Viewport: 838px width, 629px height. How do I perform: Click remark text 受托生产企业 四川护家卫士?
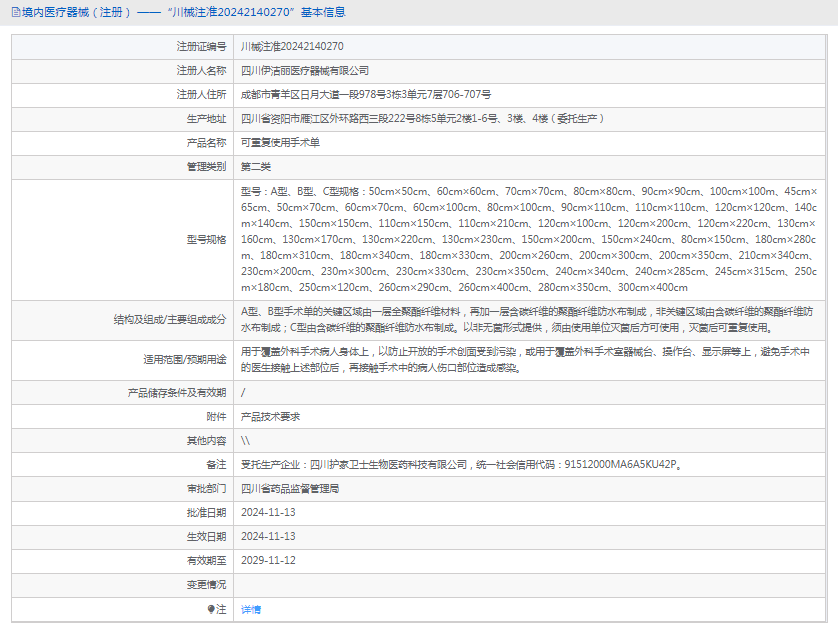coord(462,465)
